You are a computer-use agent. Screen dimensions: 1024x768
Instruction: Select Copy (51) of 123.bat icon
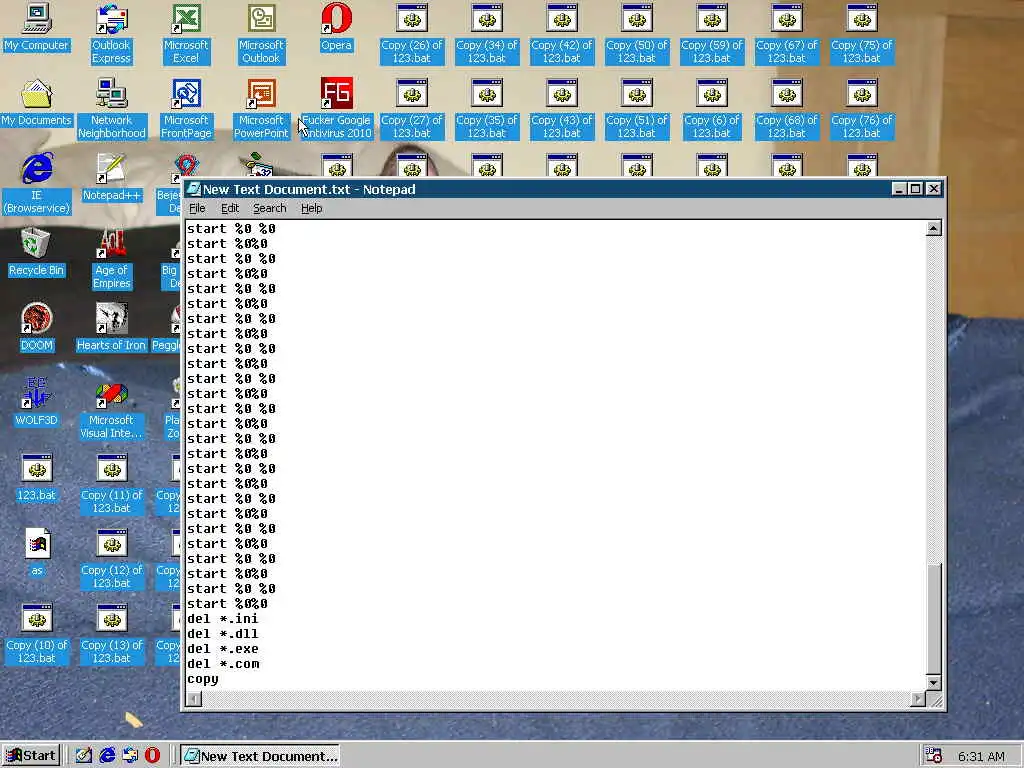(637, 108)
